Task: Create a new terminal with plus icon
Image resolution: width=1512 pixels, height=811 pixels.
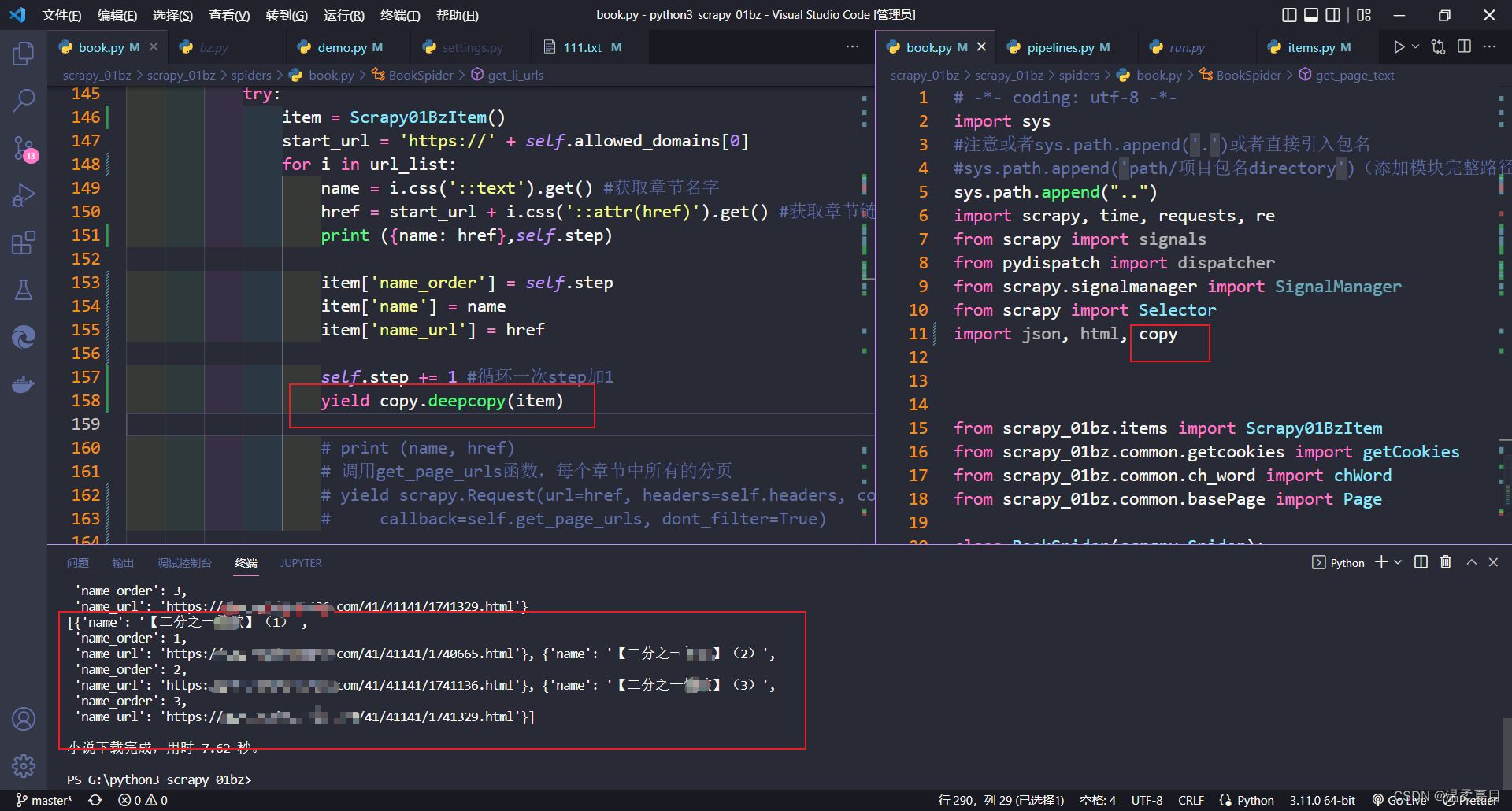Action: tap(1381, 562)
